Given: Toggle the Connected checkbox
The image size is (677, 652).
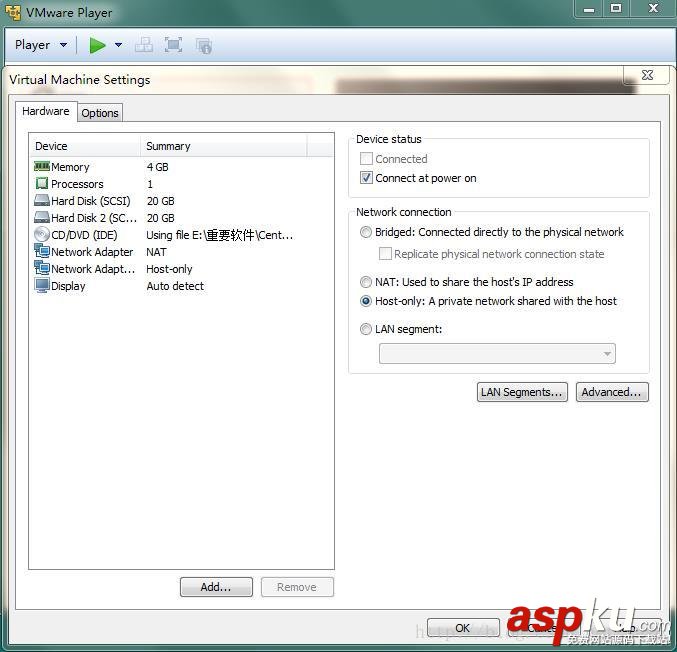Looking at the screenshot, I should (366, 159).
